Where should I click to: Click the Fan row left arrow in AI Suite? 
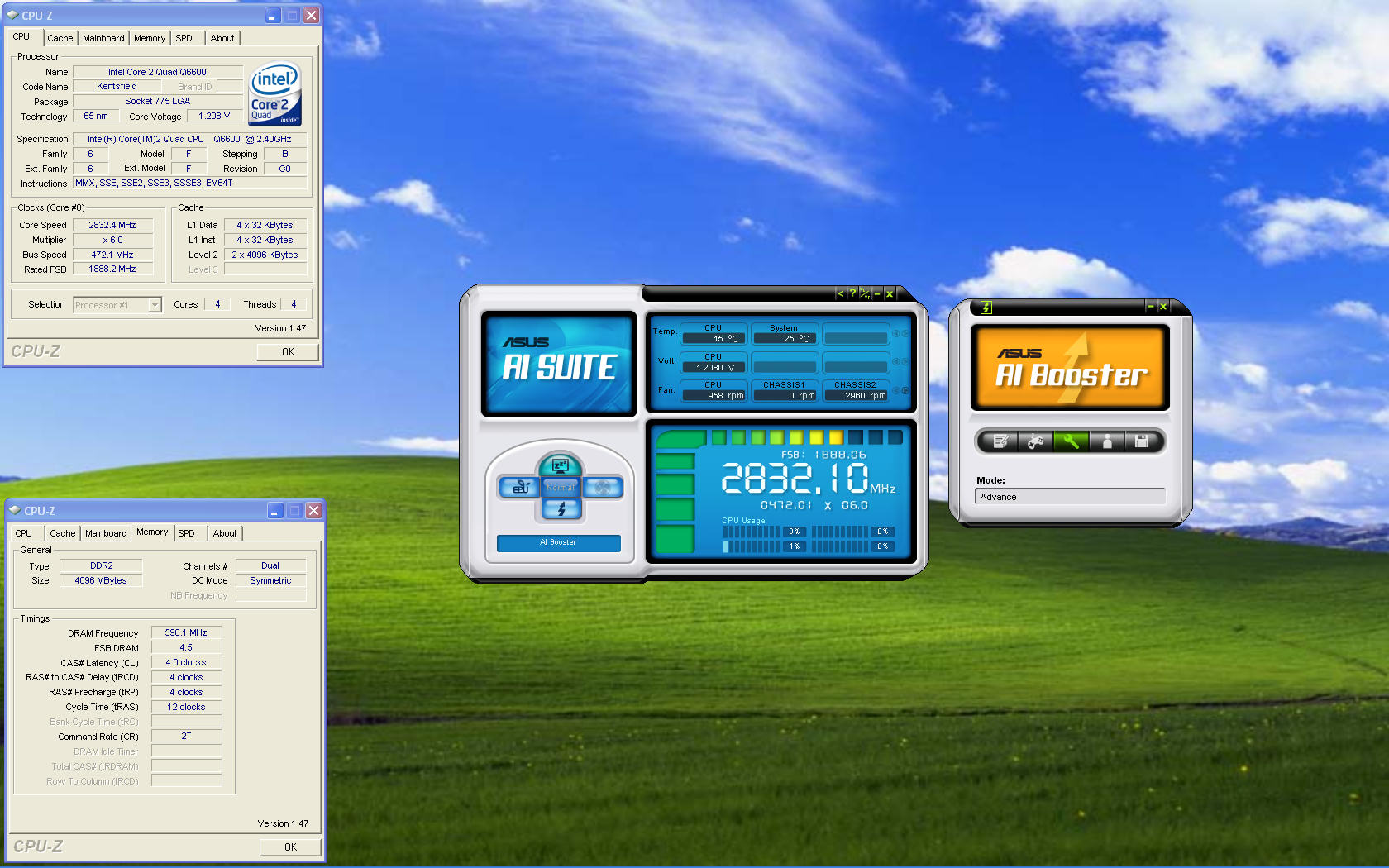pos(895,391)
